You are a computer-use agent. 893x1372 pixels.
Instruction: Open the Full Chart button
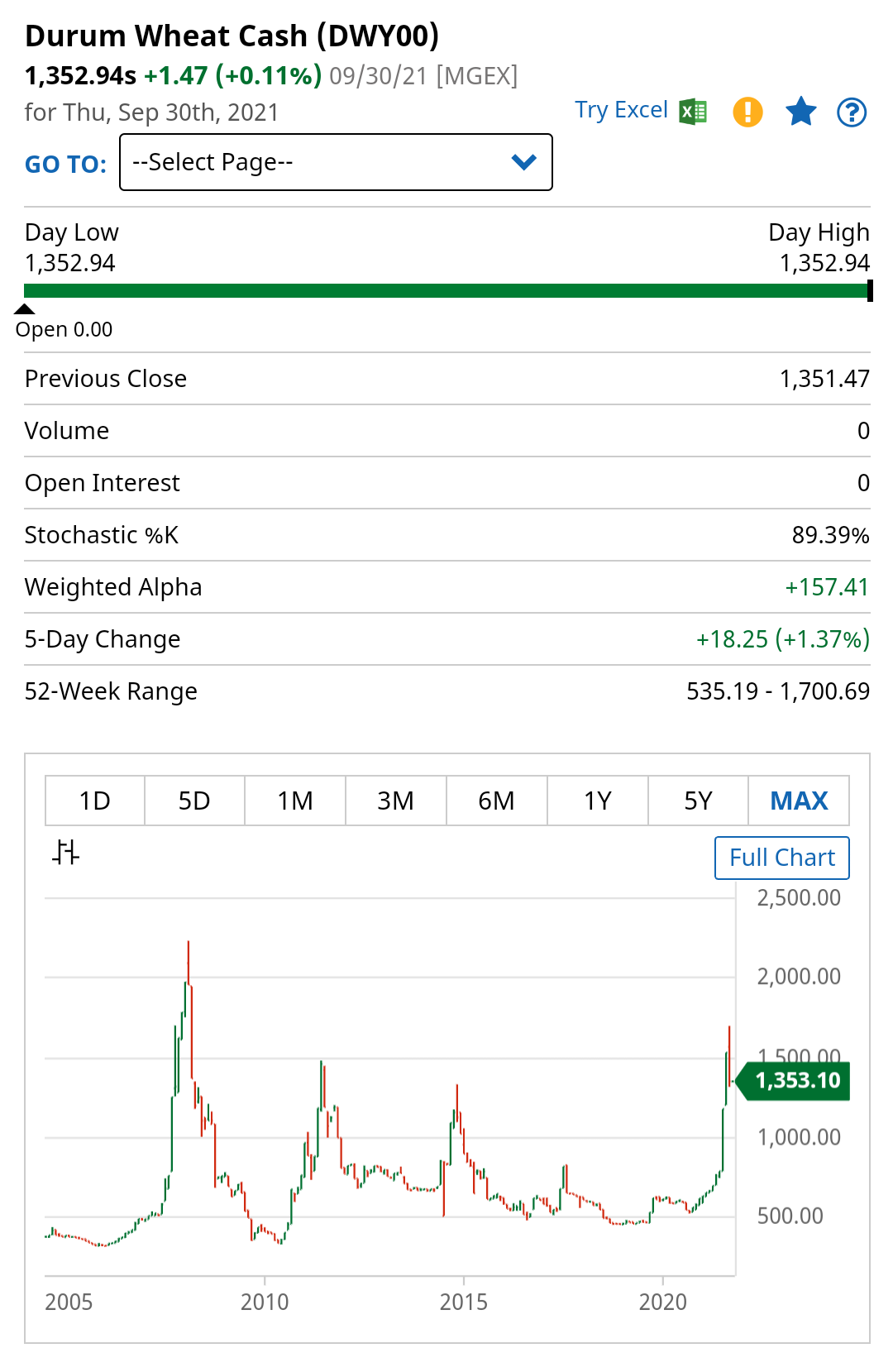coord(782,858)
